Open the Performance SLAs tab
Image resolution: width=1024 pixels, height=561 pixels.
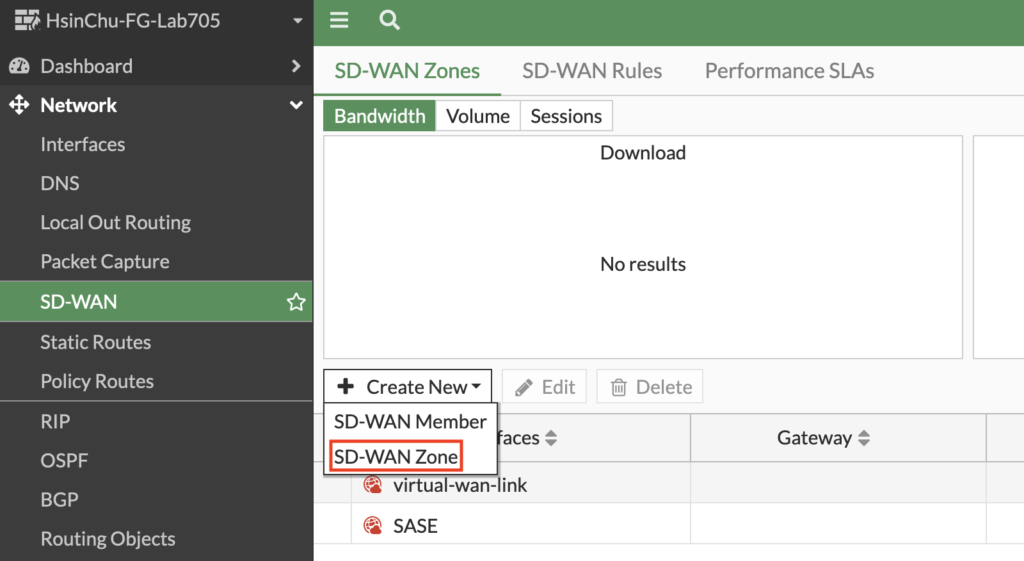pos(789,71)
